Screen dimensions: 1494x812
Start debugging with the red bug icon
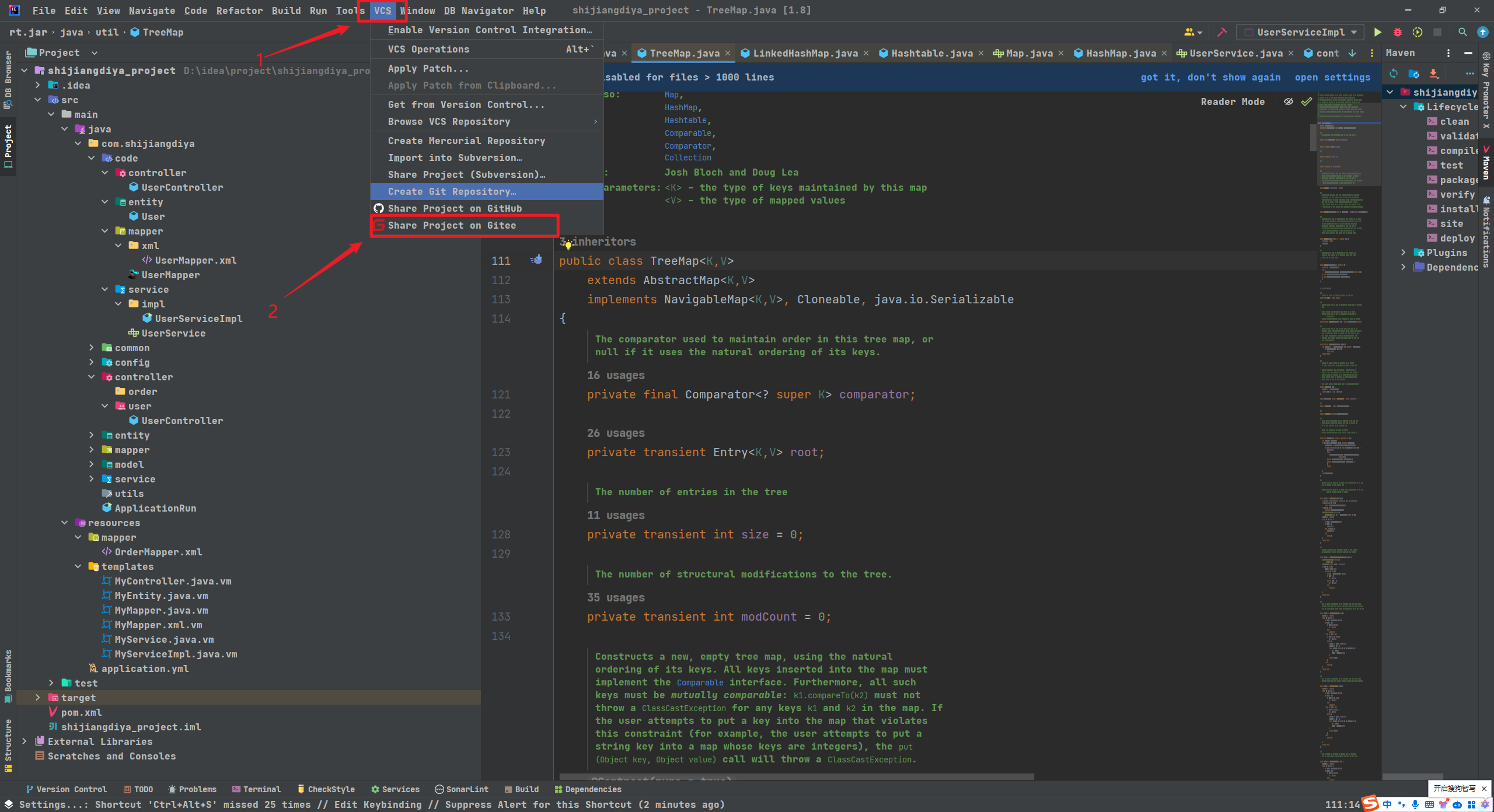point(1397,32)
